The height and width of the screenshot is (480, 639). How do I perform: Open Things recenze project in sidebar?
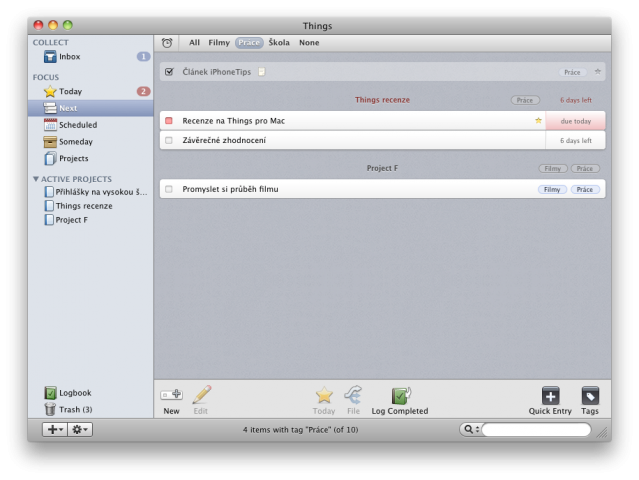click(x=79, y=206)
